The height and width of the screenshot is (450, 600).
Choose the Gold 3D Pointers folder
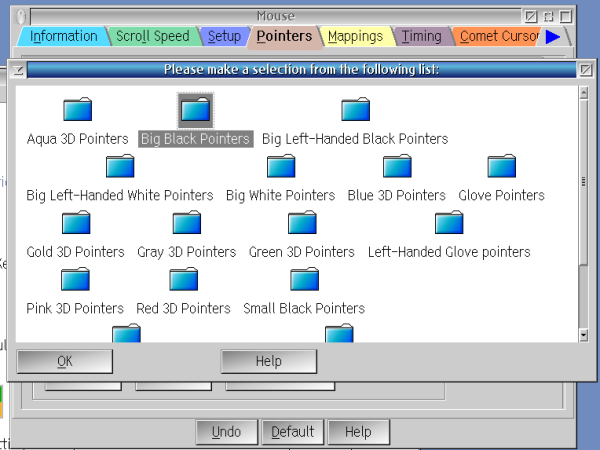[76, 223]
